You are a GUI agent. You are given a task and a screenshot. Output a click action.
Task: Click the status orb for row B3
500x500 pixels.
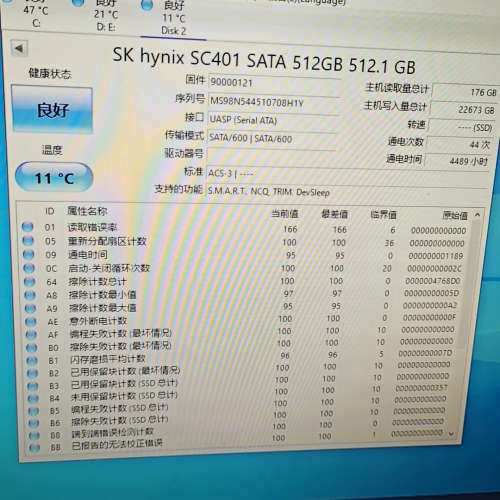[33, 386]
